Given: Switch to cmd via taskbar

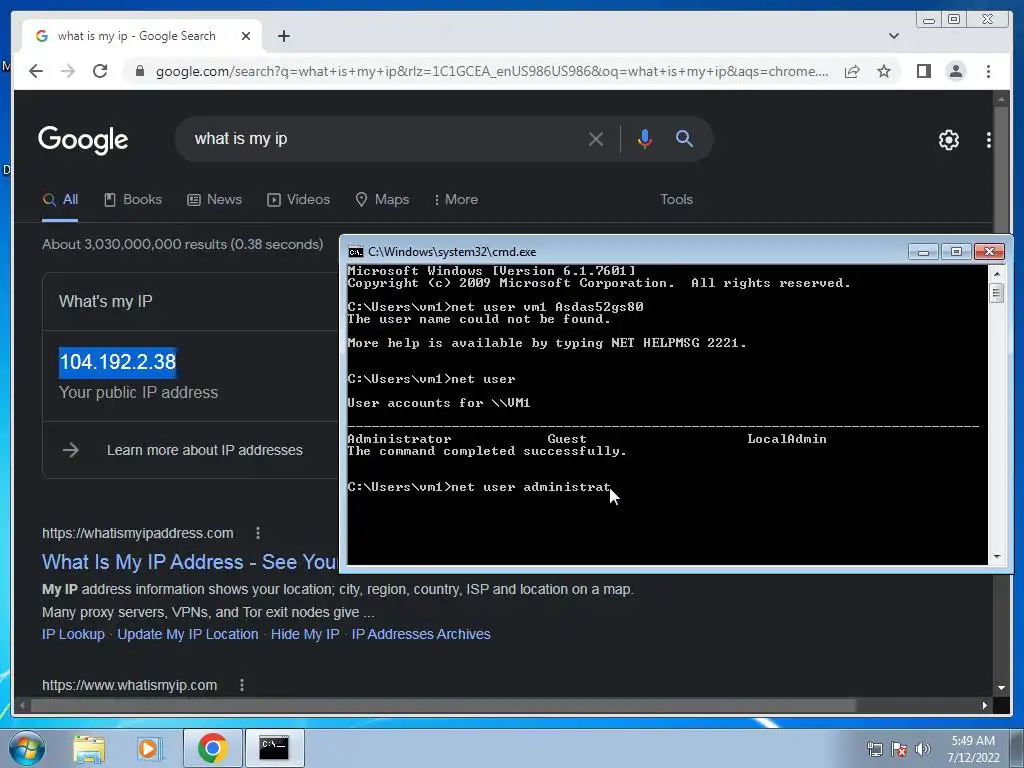Looking at the screenshot, I should tap(274, 748).
